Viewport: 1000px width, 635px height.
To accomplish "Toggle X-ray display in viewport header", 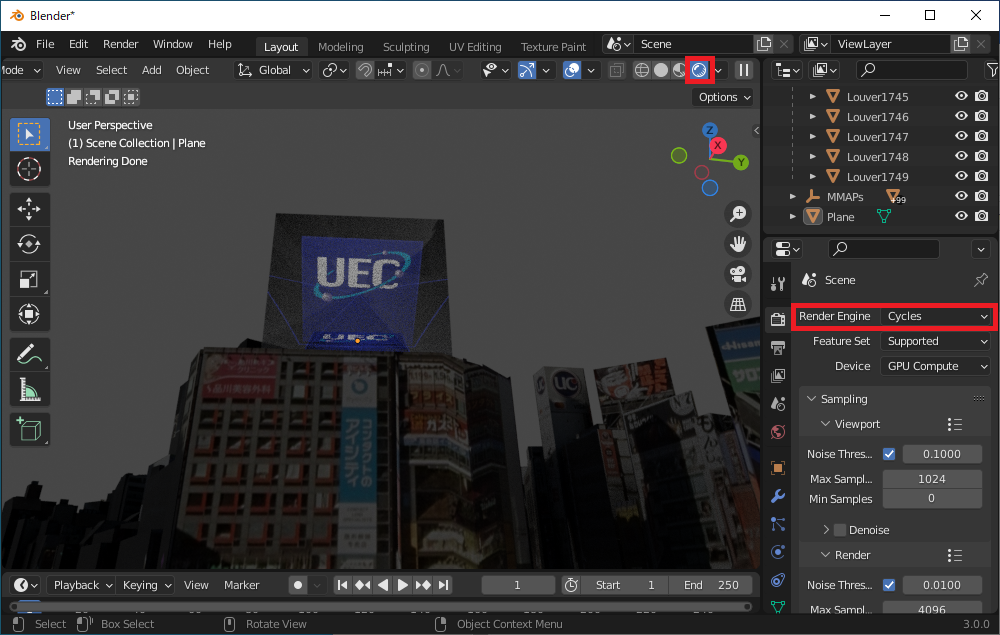I will click(616, 70).
